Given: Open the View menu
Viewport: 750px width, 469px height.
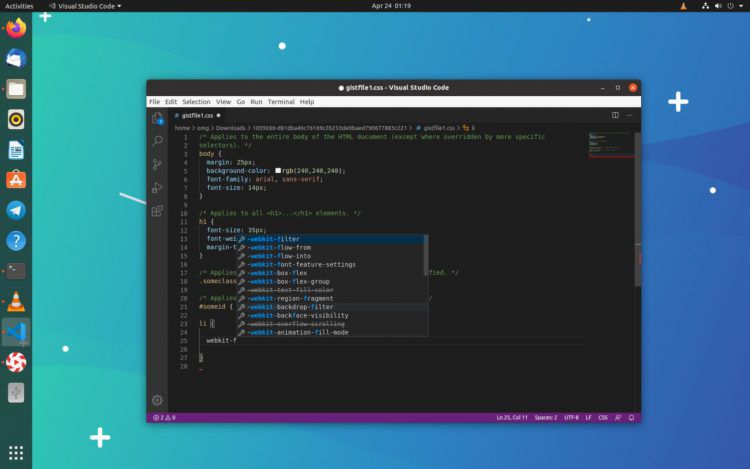Looking at the screenshot, I should (x=223, y=102).
